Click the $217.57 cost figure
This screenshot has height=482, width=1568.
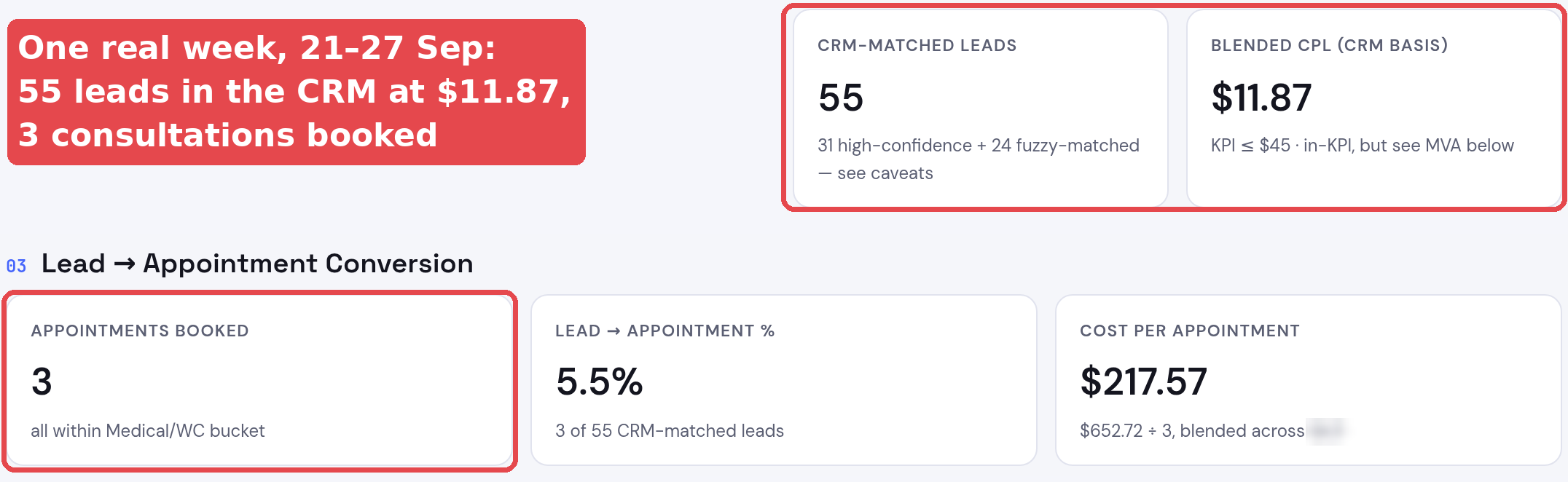point(1143,382)
